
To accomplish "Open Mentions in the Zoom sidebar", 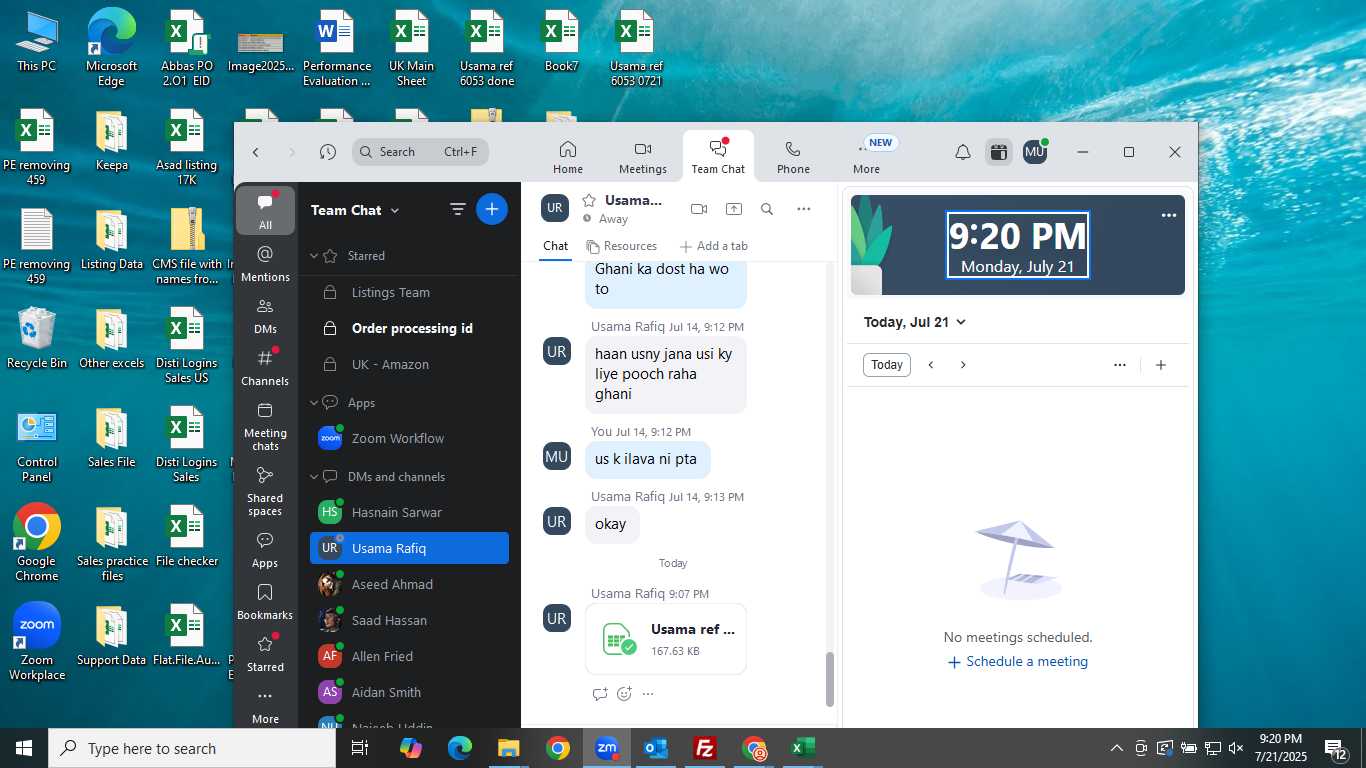I will (x=265, y=263).
